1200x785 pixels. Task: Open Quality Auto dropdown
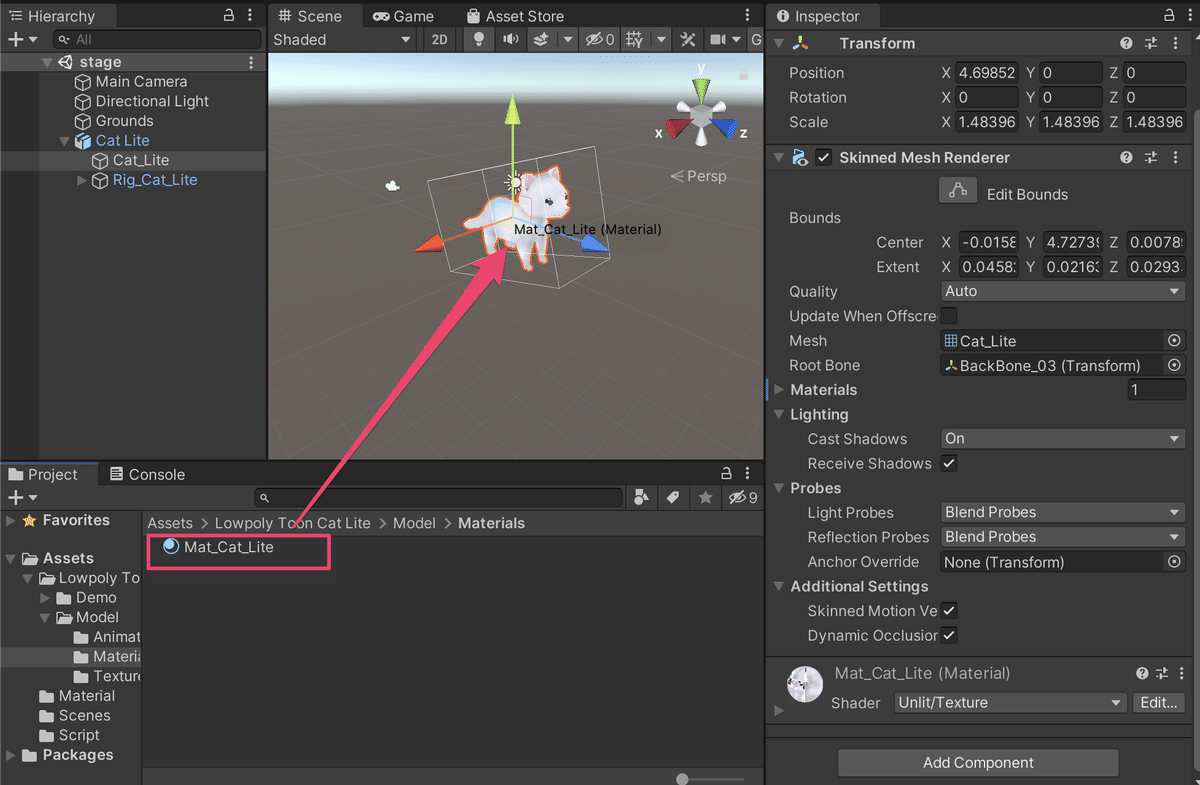point(1063,292)
